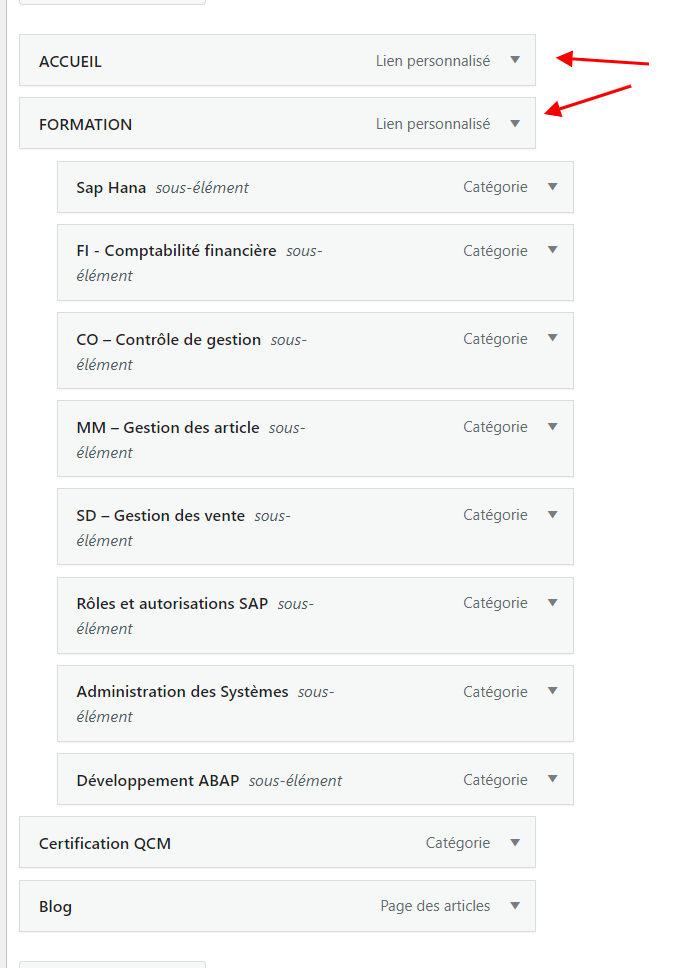Image resolution: width=677 pixels, height=968 pixels.
Task: Expand SD – Gestion des vente arrow
Action: coord(553,515)
